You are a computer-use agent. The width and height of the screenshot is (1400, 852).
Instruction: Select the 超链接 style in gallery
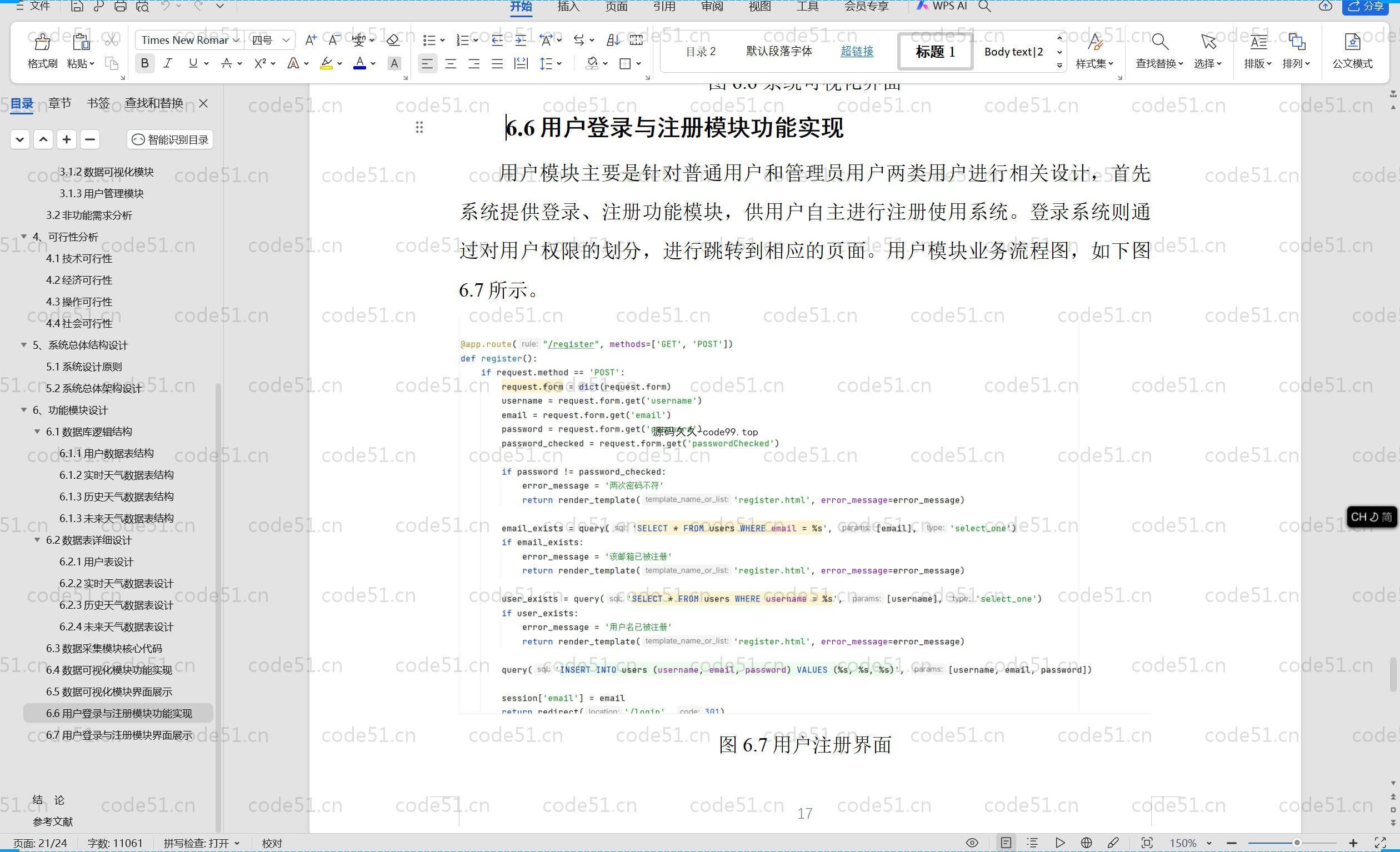(x=857, y=51)
